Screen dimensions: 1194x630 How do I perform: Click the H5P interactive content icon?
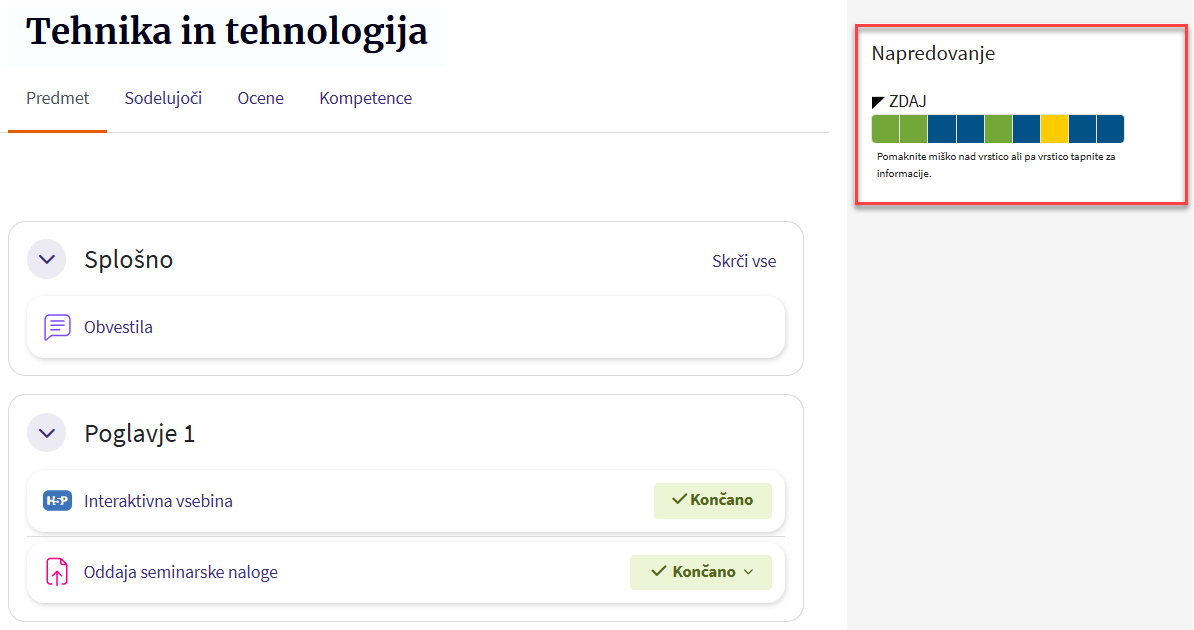coord(57,501)
